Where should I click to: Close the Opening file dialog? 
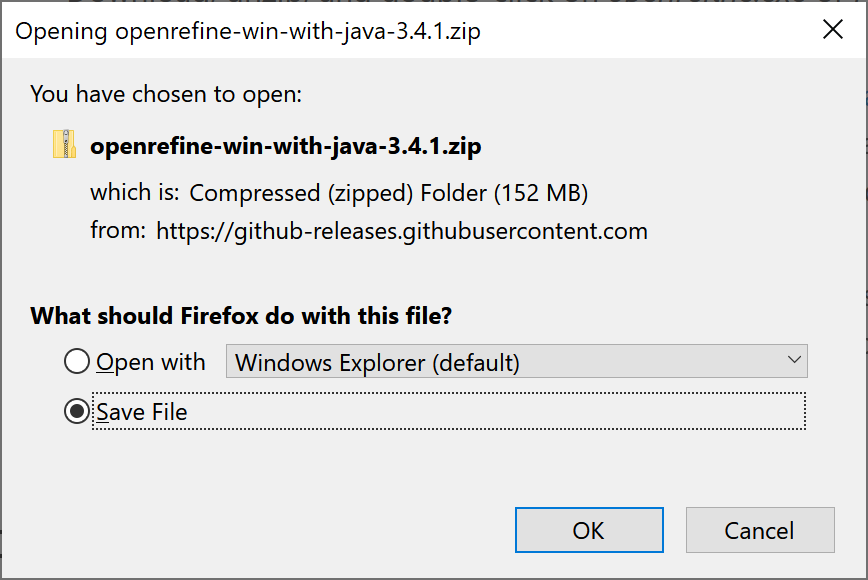click(x=833, y=29)
